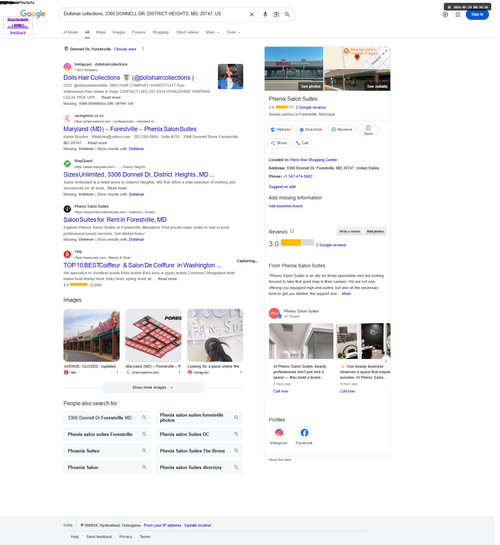Open Salon Suites for Rent in Forestville result
The image size is (500, 545).
(x=115, y=220)
